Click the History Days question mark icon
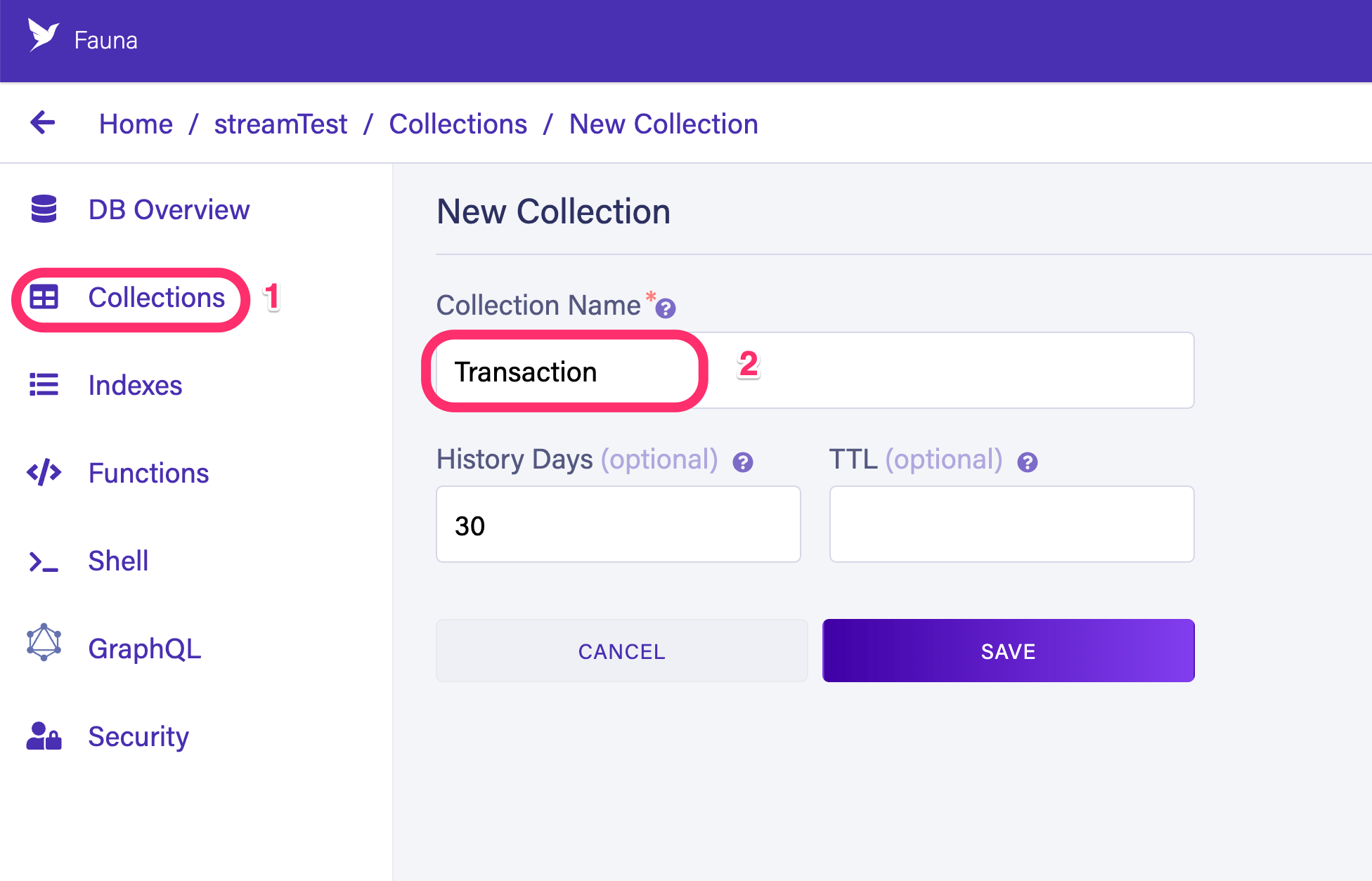The image size is (1372, 881). (x=743, y=462)
